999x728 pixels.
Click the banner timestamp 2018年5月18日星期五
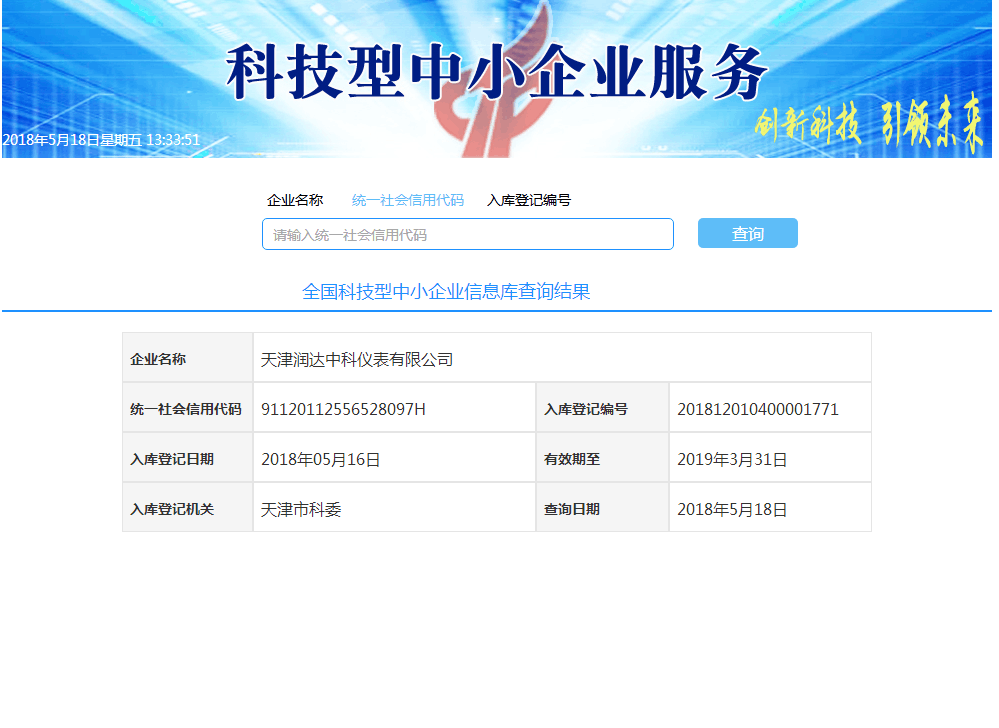(73, 139)
